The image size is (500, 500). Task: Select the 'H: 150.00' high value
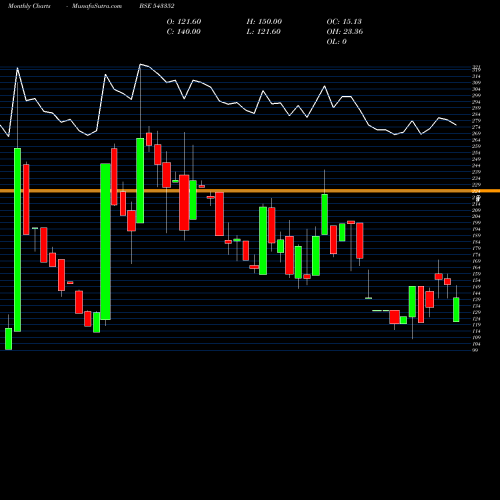264,22
